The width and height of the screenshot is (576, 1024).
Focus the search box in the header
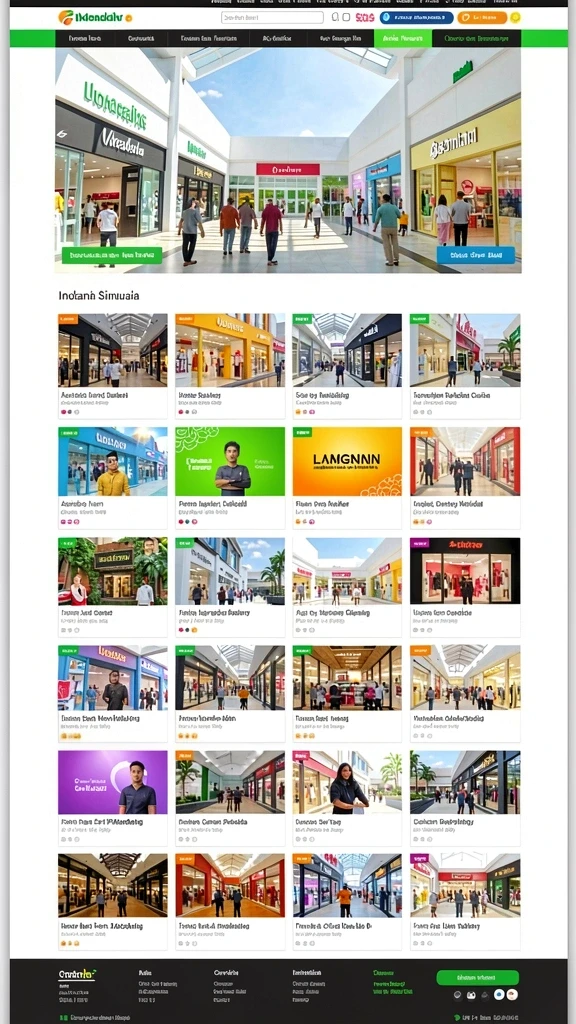tap(272, 18)
